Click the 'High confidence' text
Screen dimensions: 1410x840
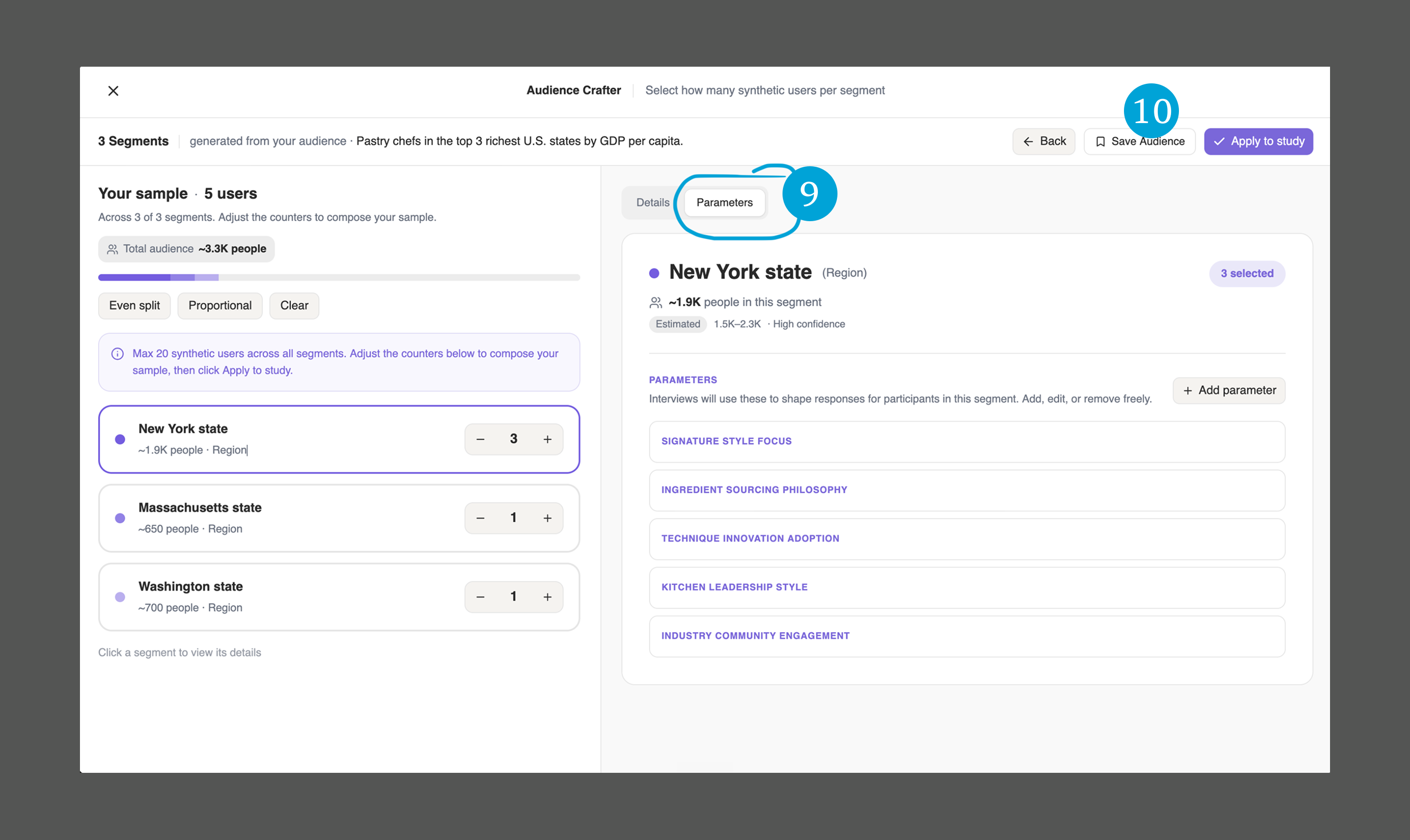[809, 324]
